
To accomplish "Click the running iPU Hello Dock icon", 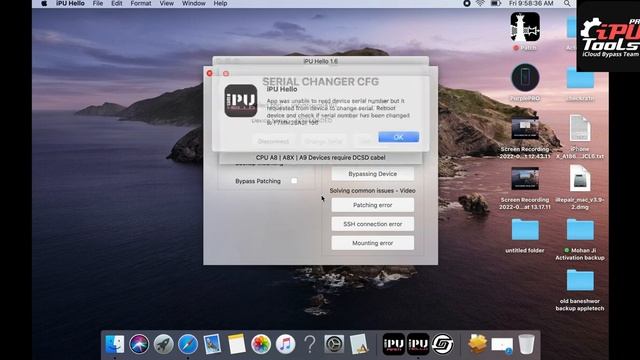I will pos(418,344).
